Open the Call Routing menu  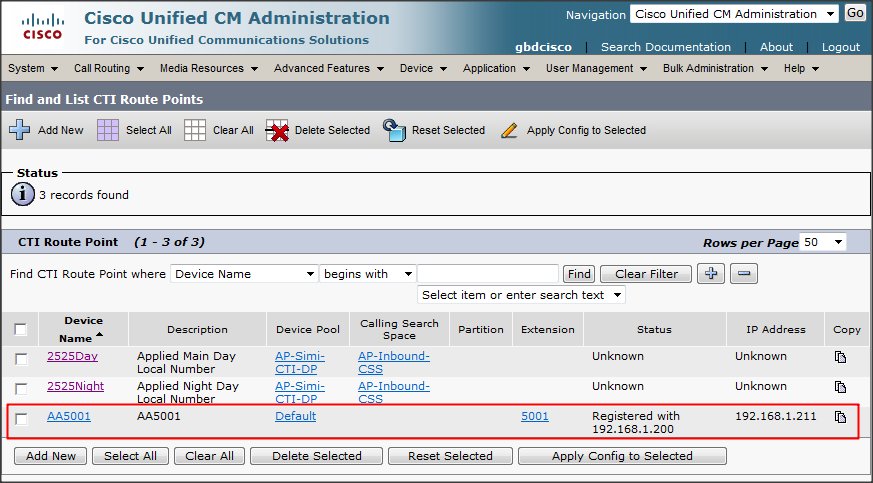pyautogui.click(x=109, y=68)
